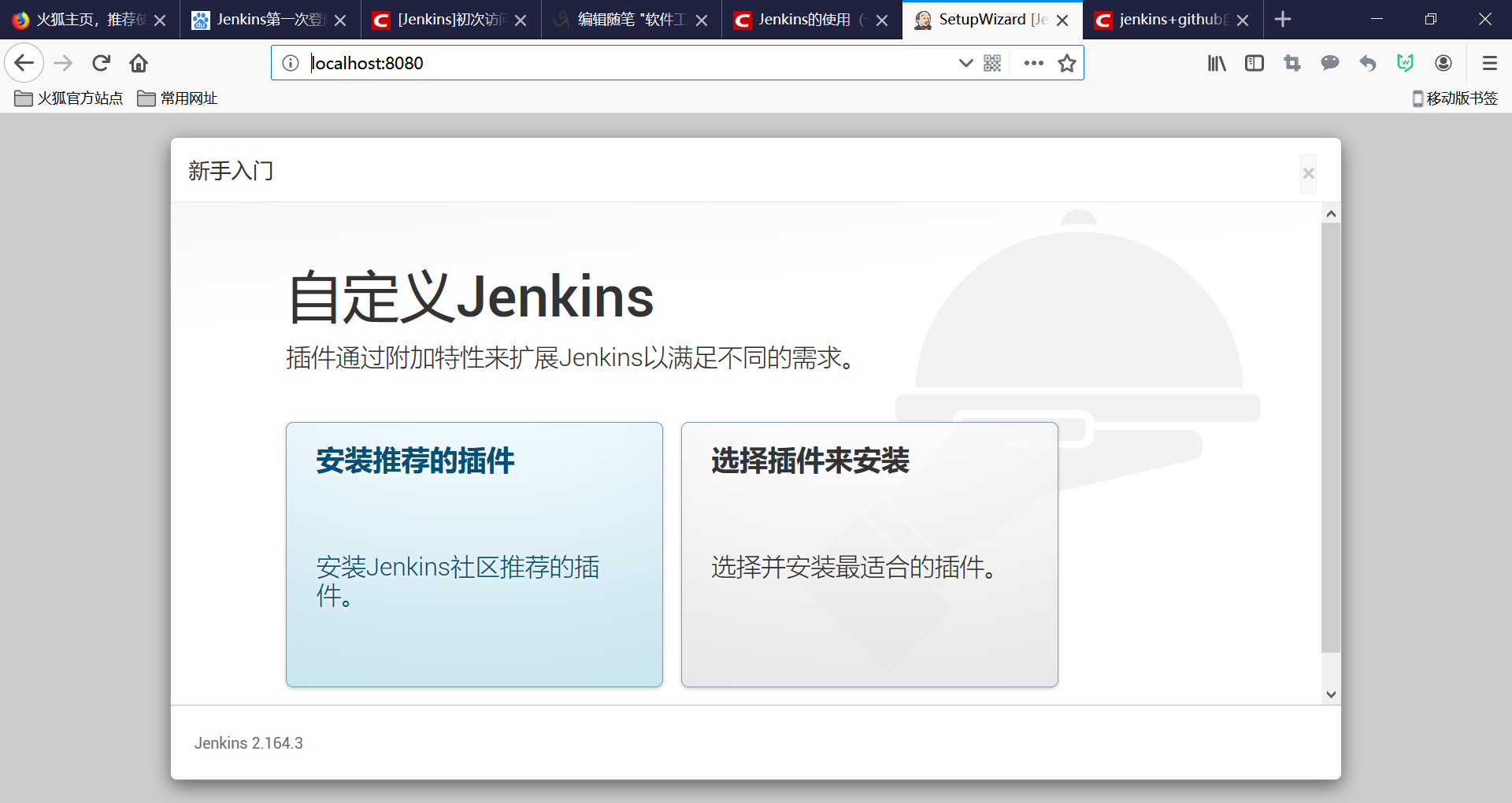Close the jenkins+github tab
The image size is (1512, 803).
(x=1243, y=20)
